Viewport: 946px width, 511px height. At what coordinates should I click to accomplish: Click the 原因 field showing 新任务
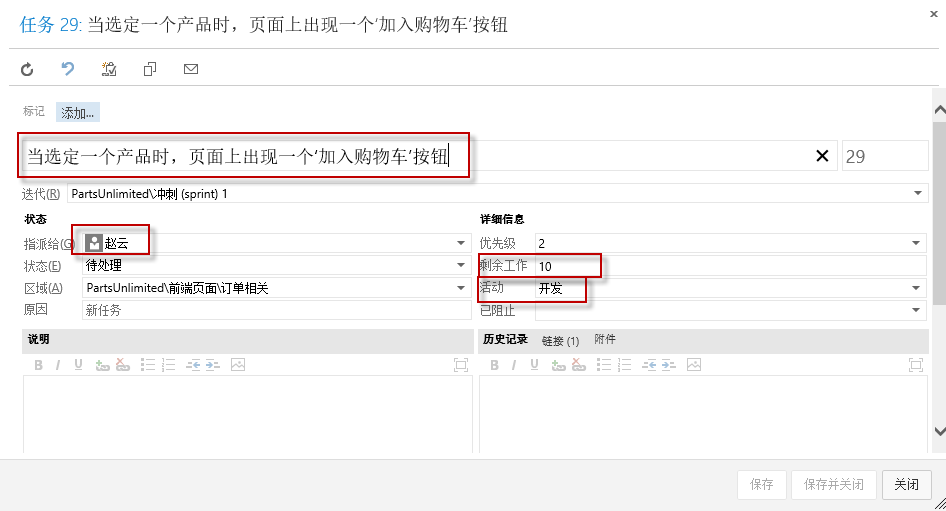(276, 310)
